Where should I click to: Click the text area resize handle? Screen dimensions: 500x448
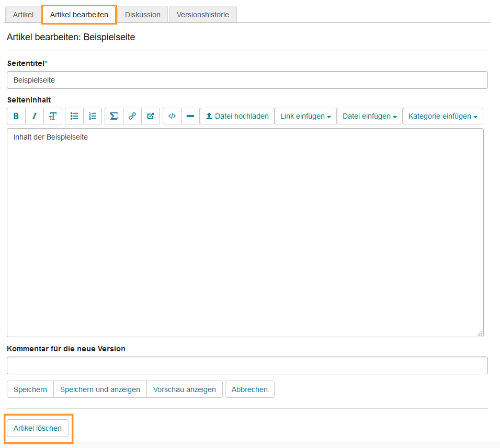point(480,333)
